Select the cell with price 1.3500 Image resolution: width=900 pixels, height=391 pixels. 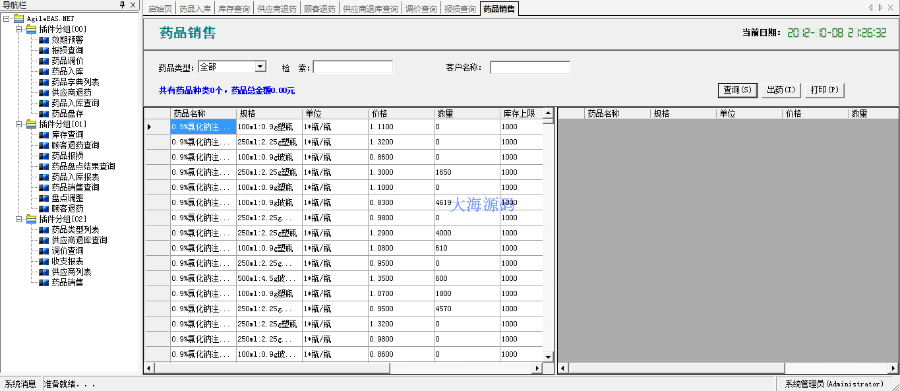pyautogui.click(x=401, y=278)
